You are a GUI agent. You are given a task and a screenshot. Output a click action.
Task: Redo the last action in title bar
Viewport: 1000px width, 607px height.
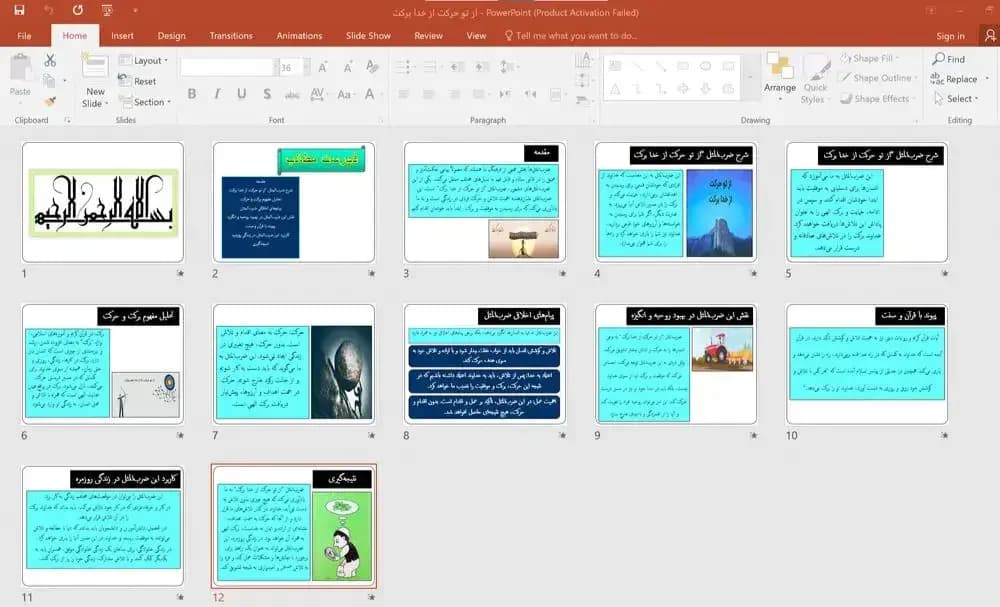tap(78, 10)
